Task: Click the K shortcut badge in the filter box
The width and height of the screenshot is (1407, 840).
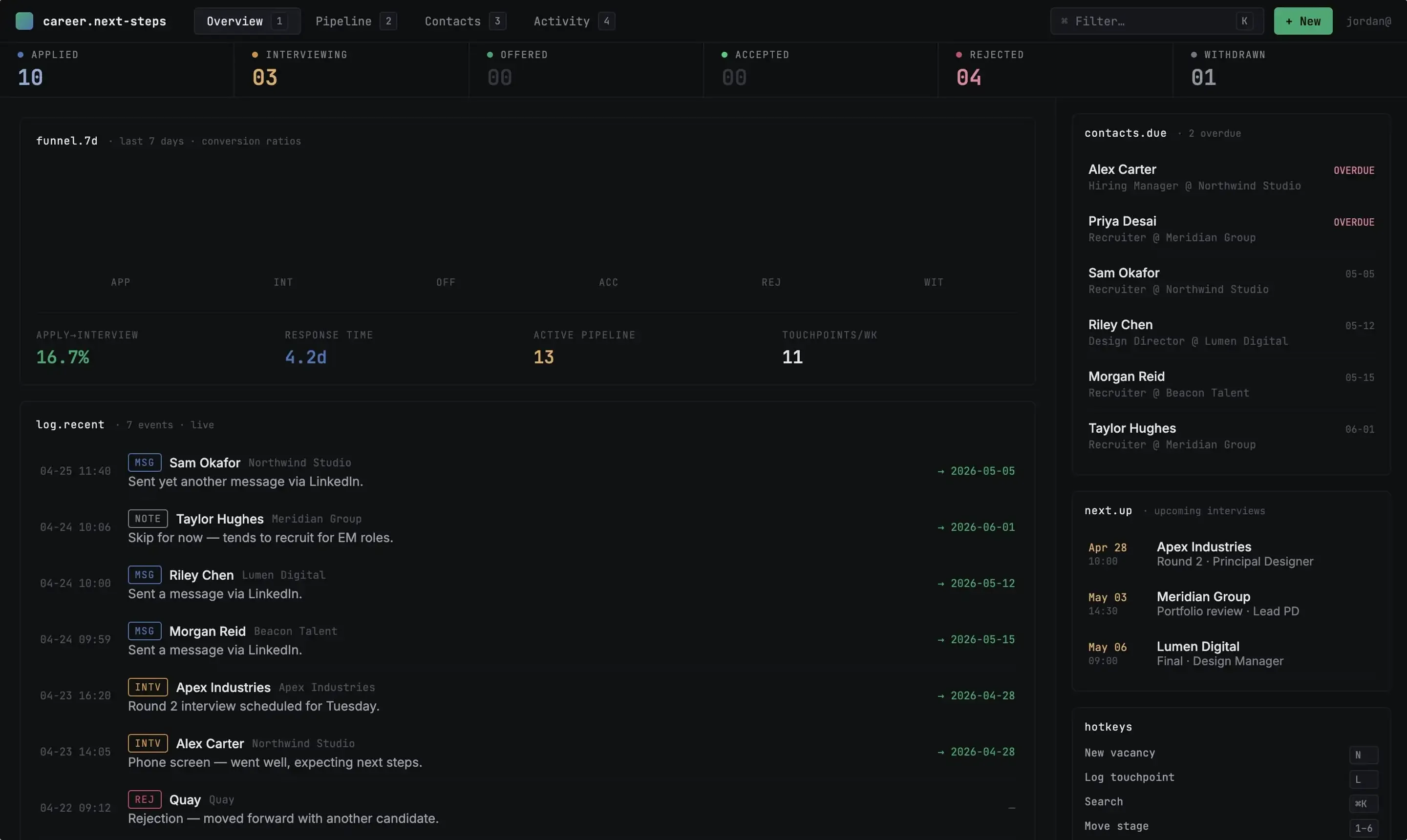Action: pyautogui.click(x=1244, y=21)
